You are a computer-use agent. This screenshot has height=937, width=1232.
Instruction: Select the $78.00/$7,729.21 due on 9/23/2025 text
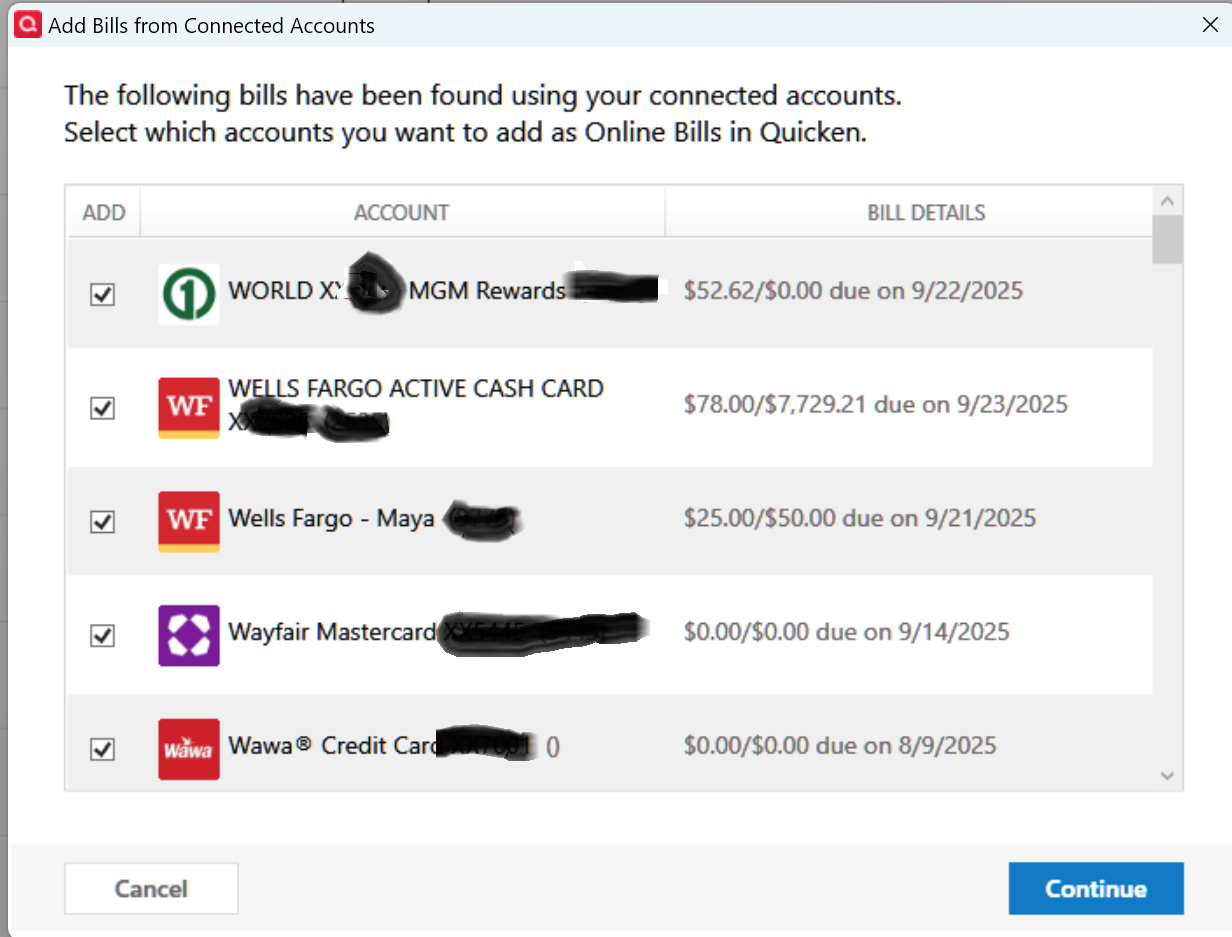click(x=876, y=405)
